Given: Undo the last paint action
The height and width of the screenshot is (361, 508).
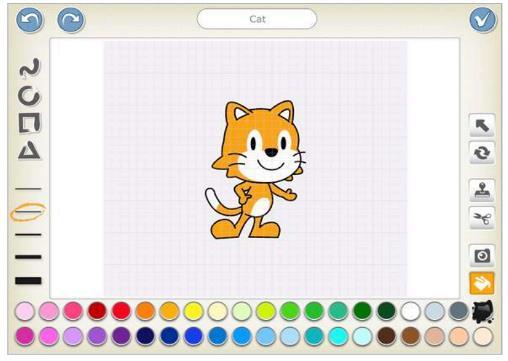Looking at the screenshot, I should click(x=30, y=20).
